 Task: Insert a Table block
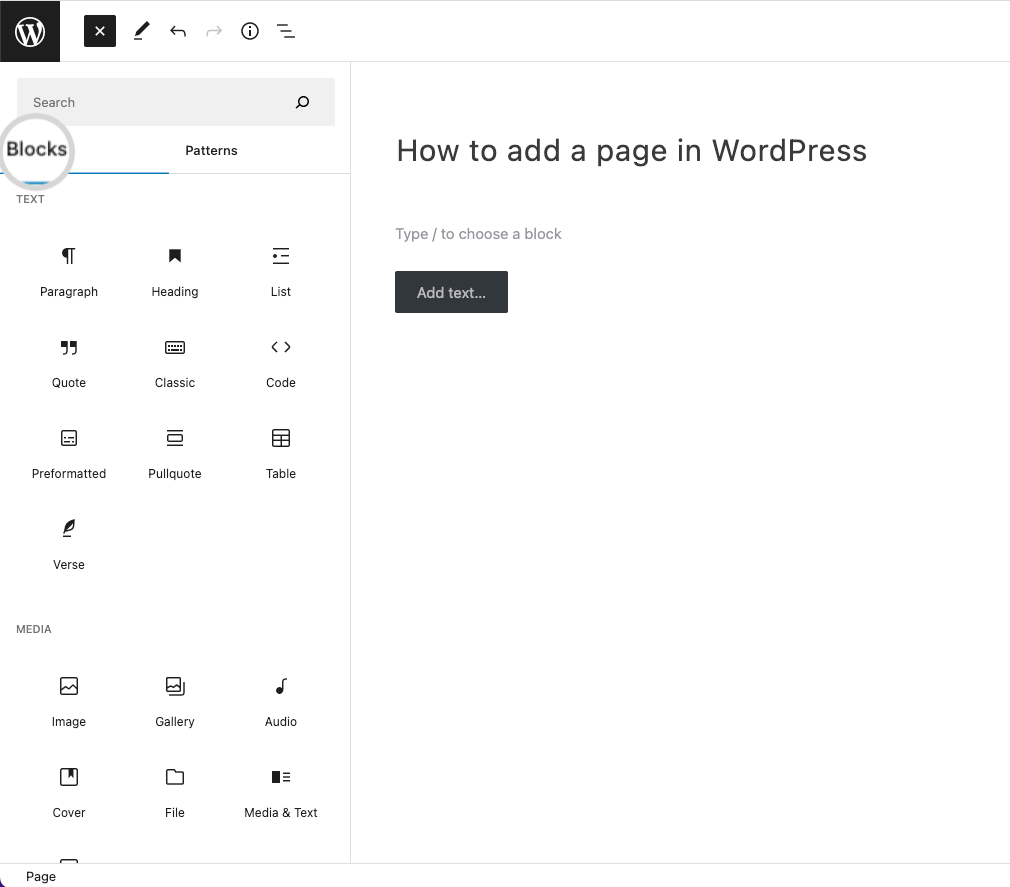[281, 454]
